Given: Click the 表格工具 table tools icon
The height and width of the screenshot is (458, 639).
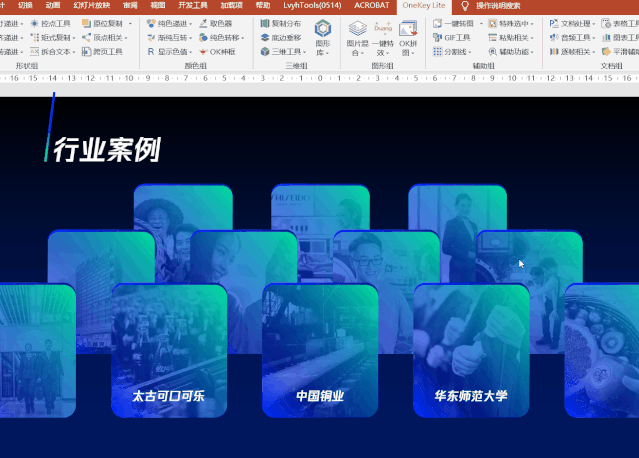Looking at the screenshot, I should point(606,24).
